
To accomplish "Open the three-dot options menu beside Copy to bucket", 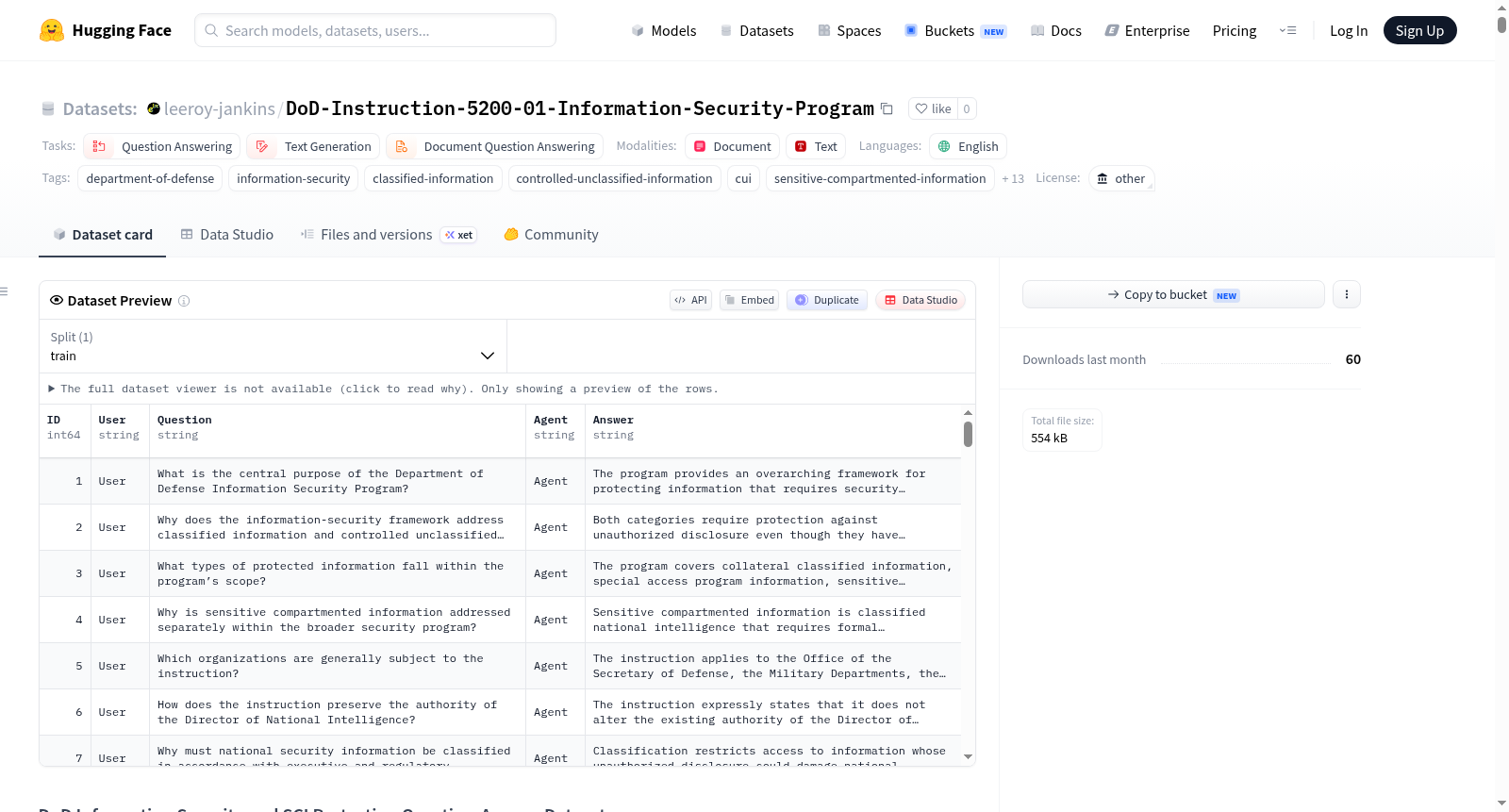I will (x=1346, y=294).
